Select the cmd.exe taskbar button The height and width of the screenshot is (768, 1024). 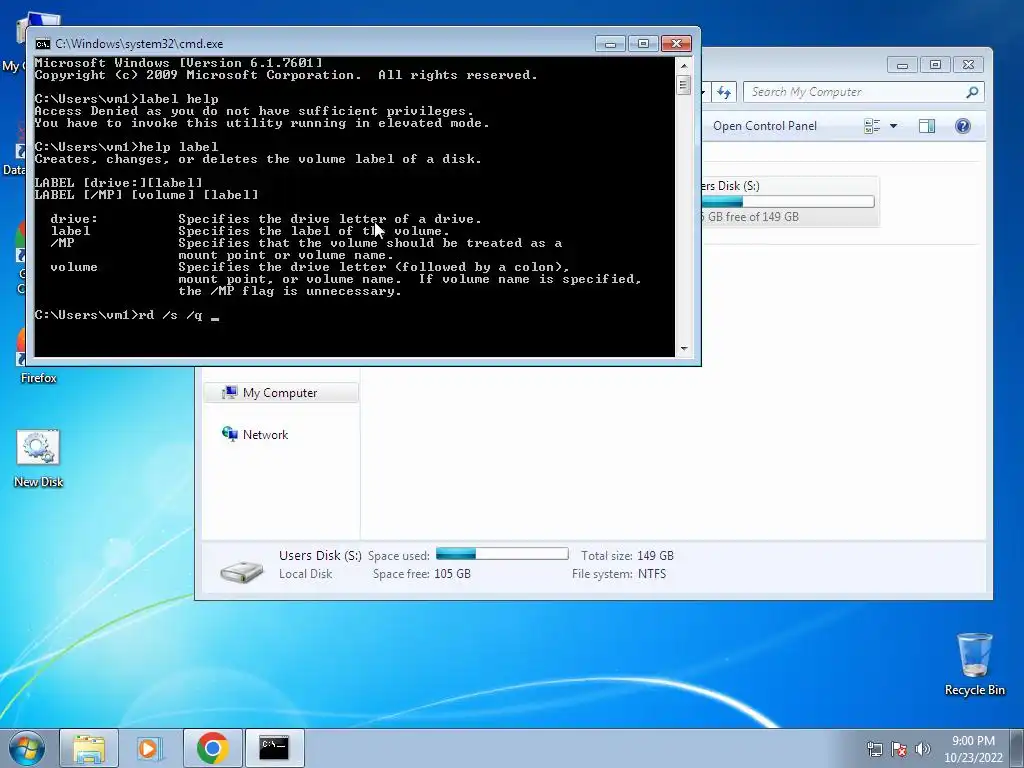274,748
